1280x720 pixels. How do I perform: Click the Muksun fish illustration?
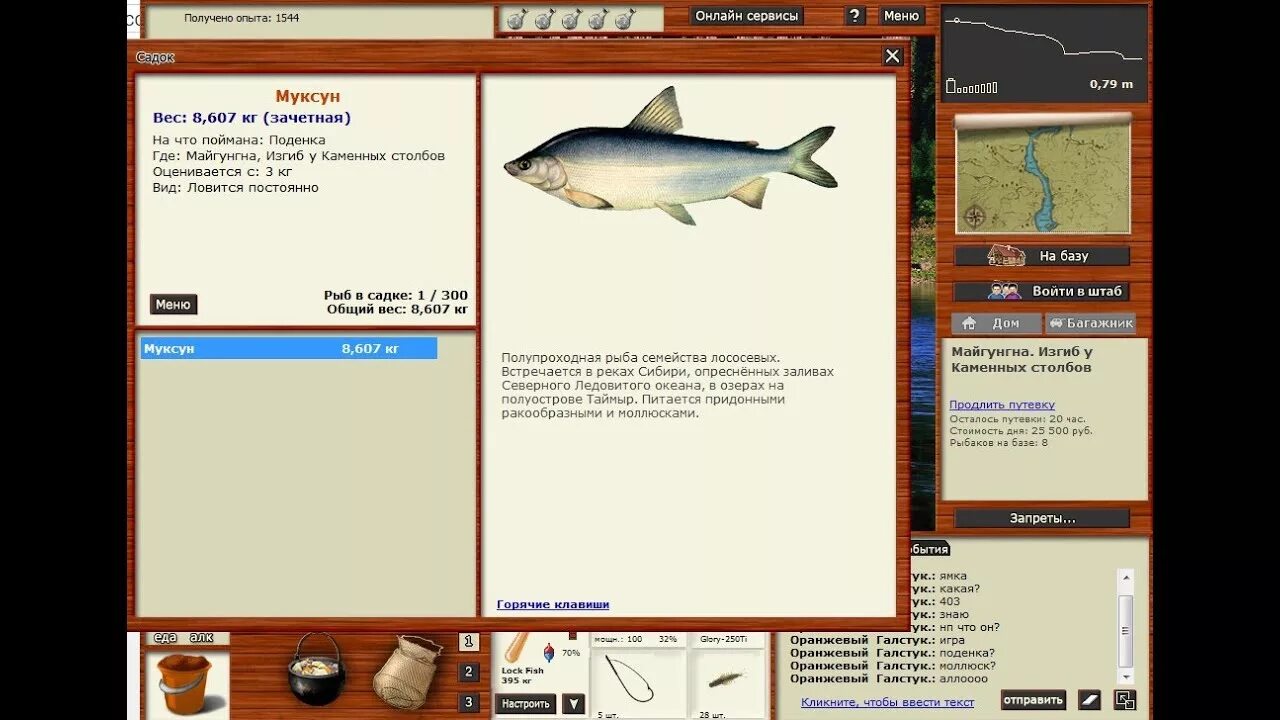pos(670,157)
